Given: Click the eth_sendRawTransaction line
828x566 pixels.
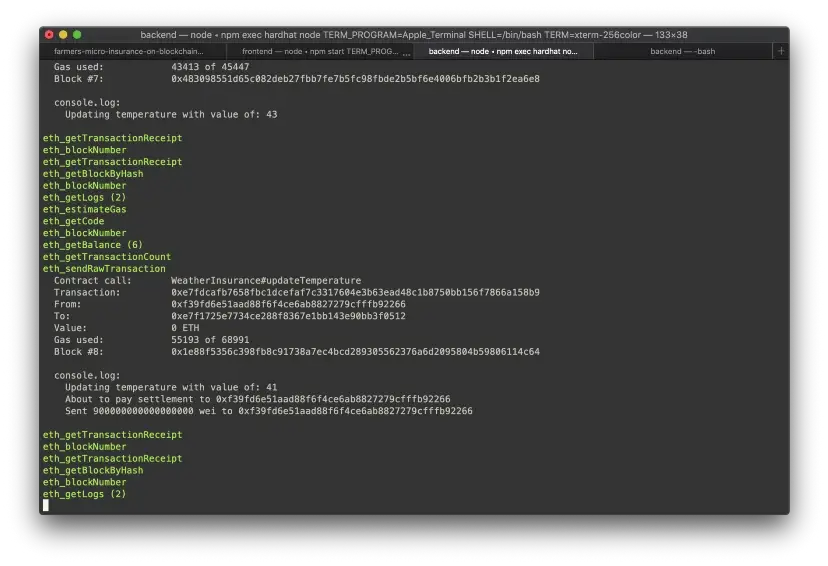Looking at the screenshot, I should click(104, 269).
